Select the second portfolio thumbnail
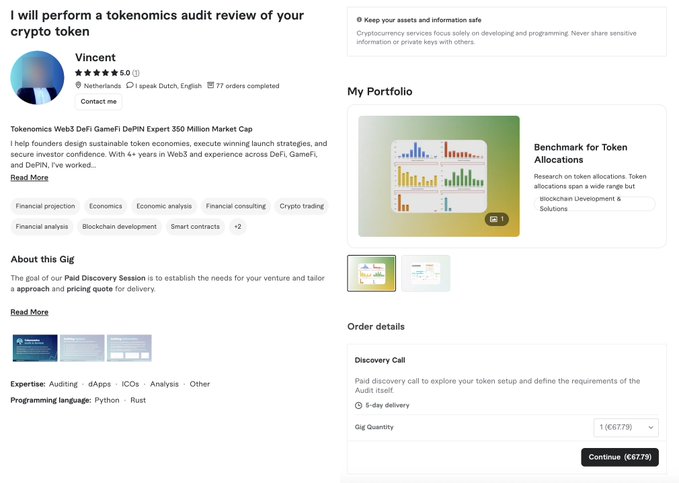The height and width of the screenshot is (483, 679). pos(425,273)
